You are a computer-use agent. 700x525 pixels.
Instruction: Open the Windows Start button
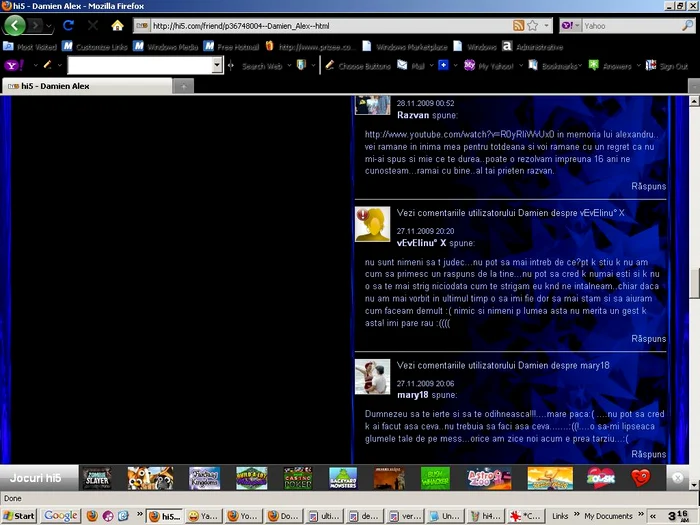pyautogui.click(x=19, y=516)
